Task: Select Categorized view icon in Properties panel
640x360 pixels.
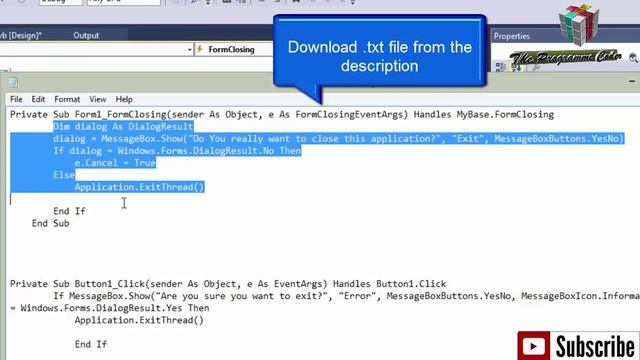Action: point(500,67)
